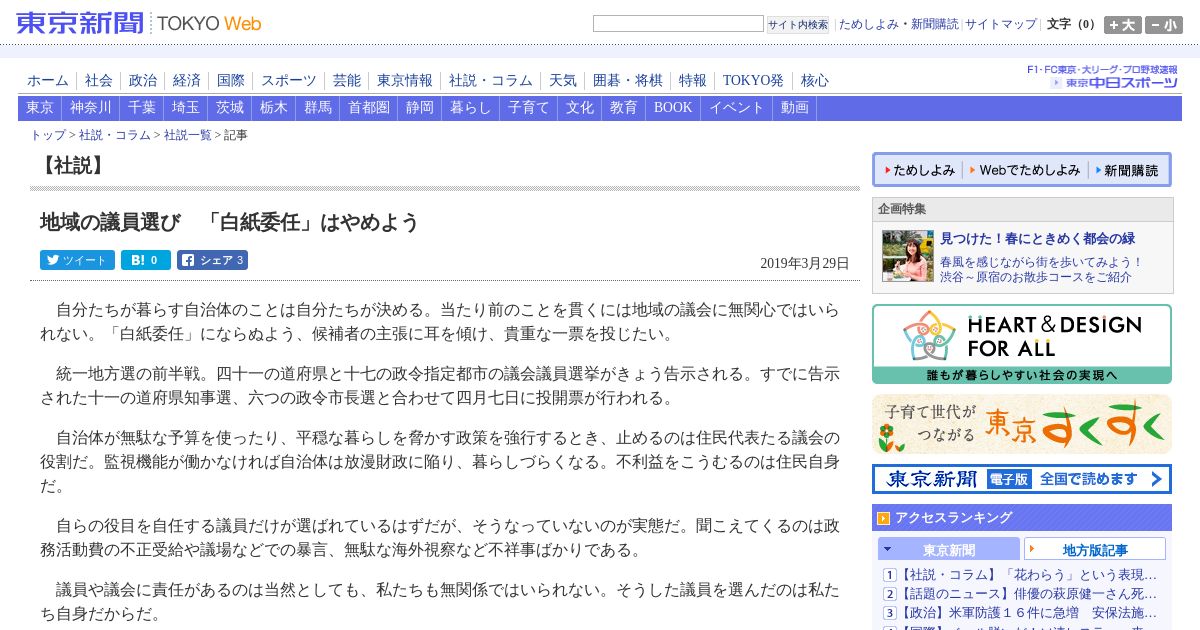Share the article with the Twitter ツイート button
1200x630 pixels.
77,260
